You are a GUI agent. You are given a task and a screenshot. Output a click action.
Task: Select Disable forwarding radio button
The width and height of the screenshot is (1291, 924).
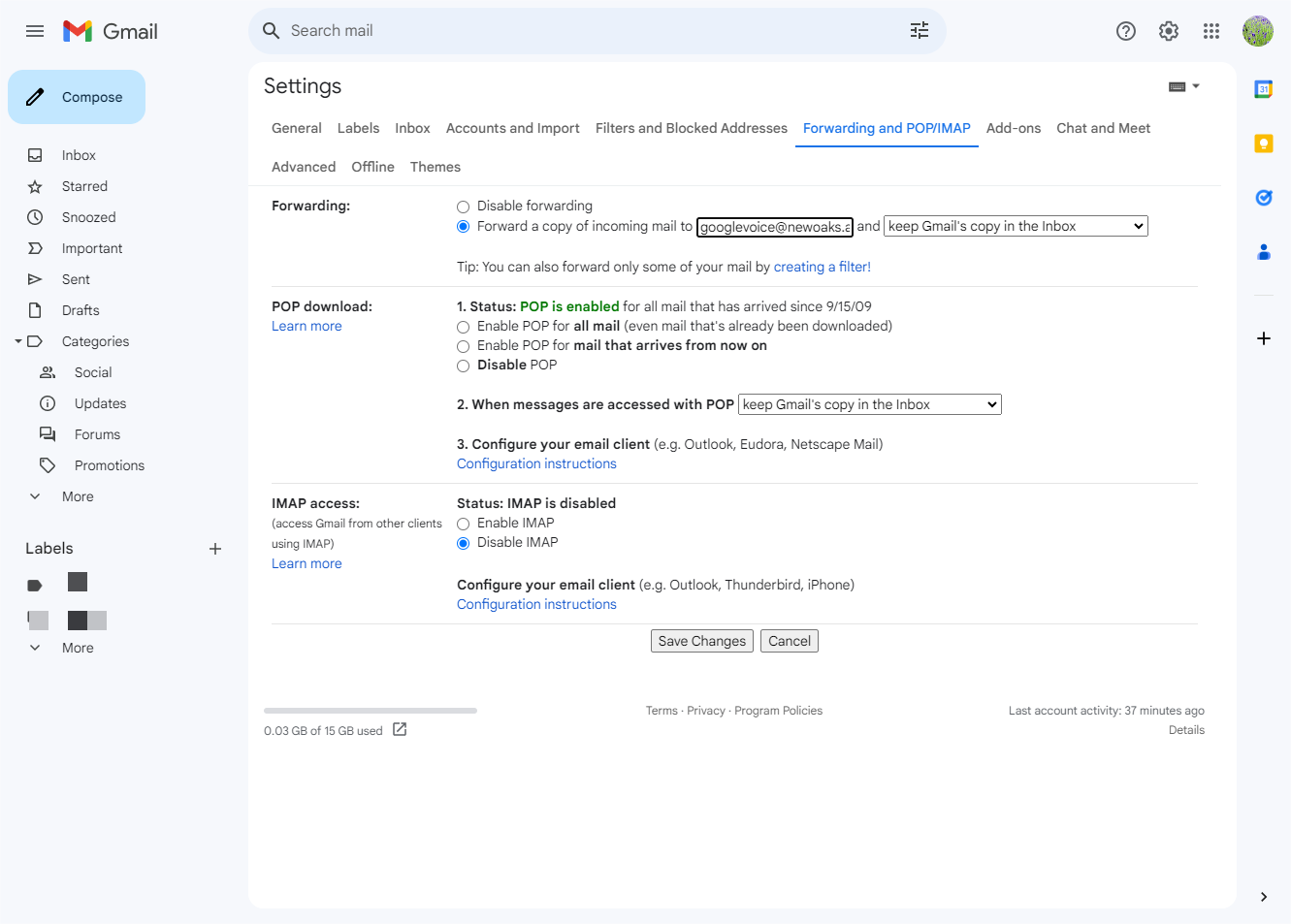[463, 207]
